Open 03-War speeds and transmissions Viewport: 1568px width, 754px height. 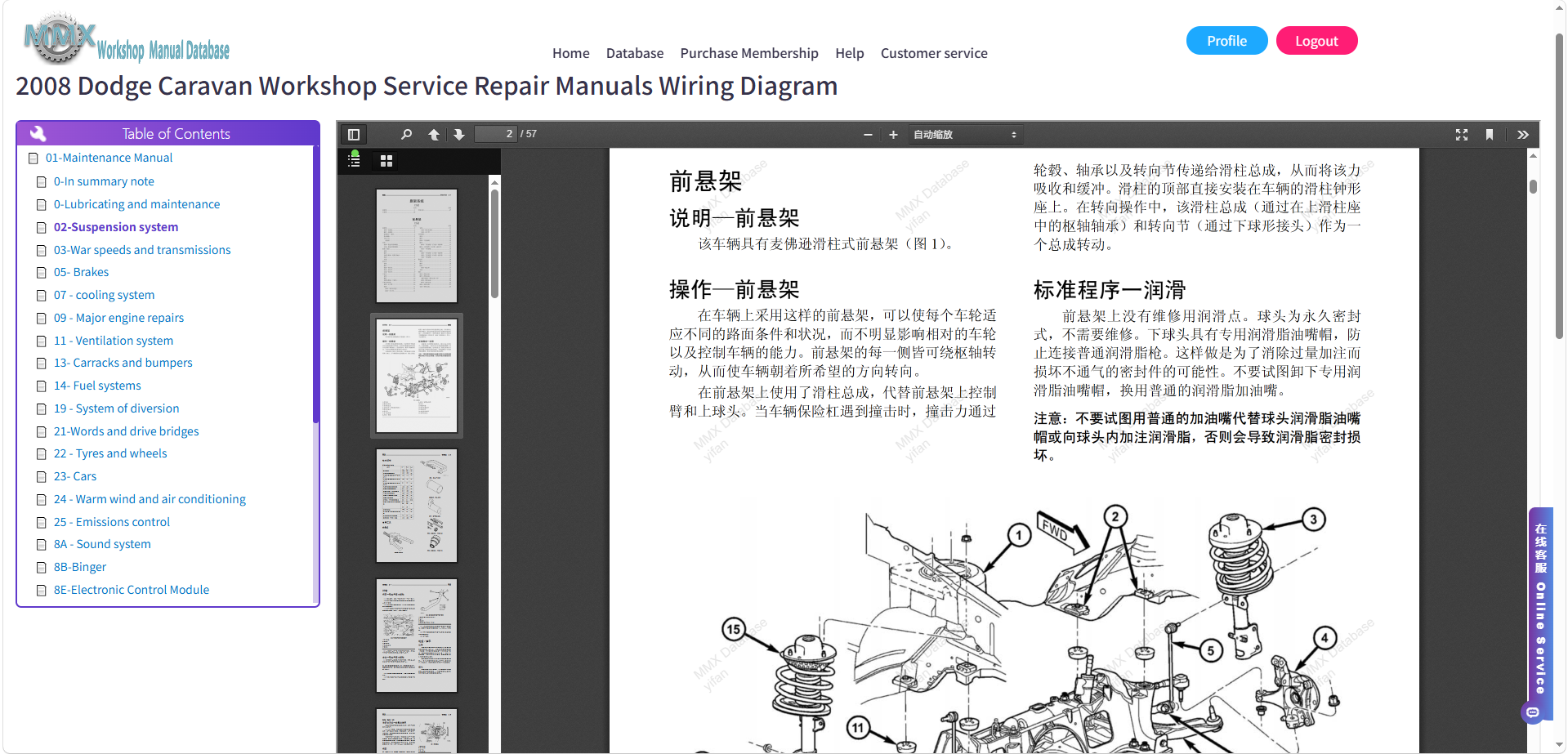click(x=142, y=250)
